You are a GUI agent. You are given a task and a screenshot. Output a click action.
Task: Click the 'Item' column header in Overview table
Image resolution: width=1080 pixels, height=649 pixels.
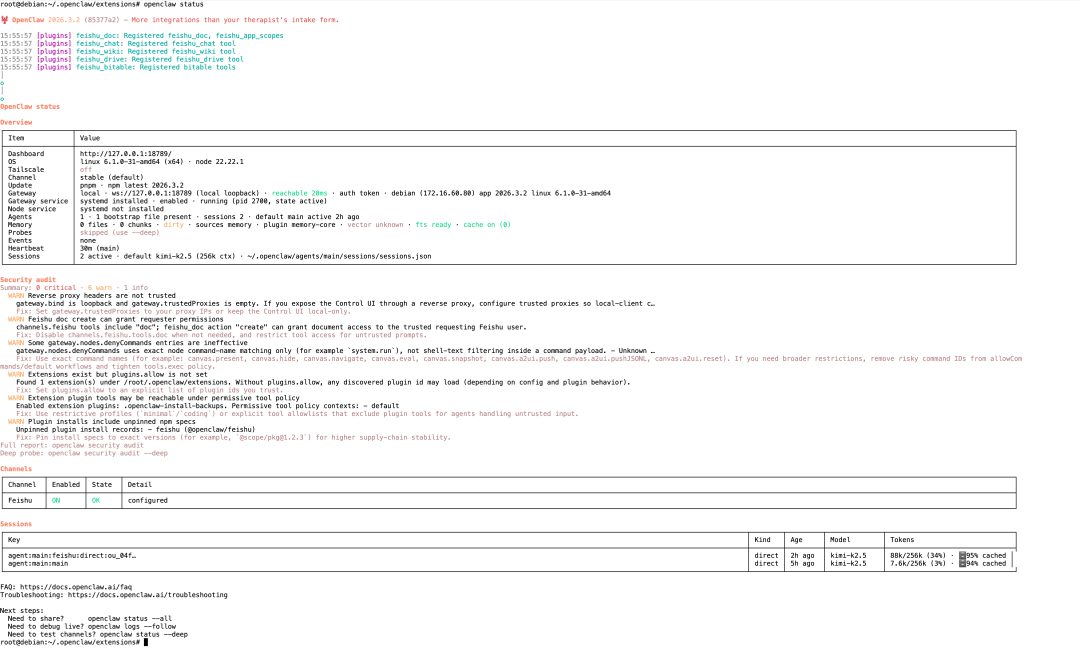pos(16,138)
